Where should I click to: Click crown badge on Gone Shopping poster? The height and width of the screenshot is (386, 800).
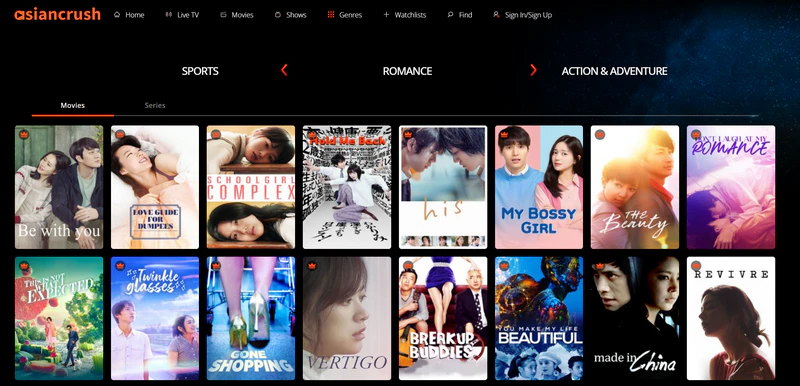click(216, 266)
